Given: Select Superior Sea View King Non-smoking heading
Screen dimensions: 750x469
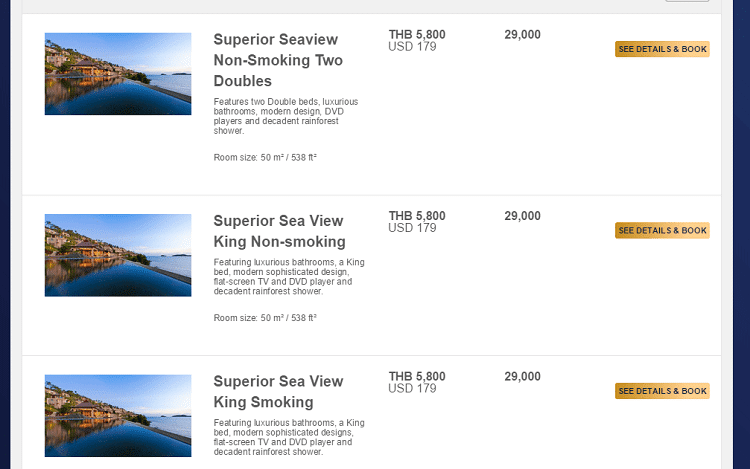Looking at the screenshot, I should pos(279,231).
